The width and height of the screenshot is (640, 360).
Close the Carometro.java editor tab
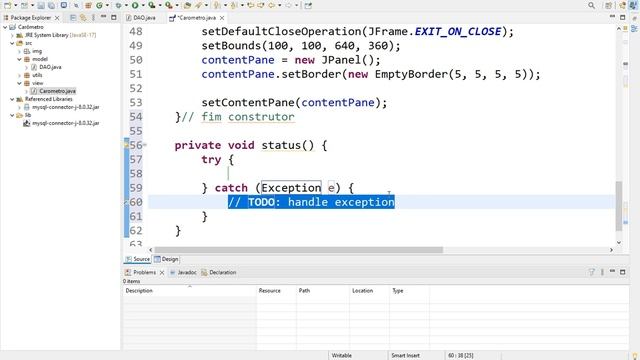pyautogui.click(x=222, y=18)
